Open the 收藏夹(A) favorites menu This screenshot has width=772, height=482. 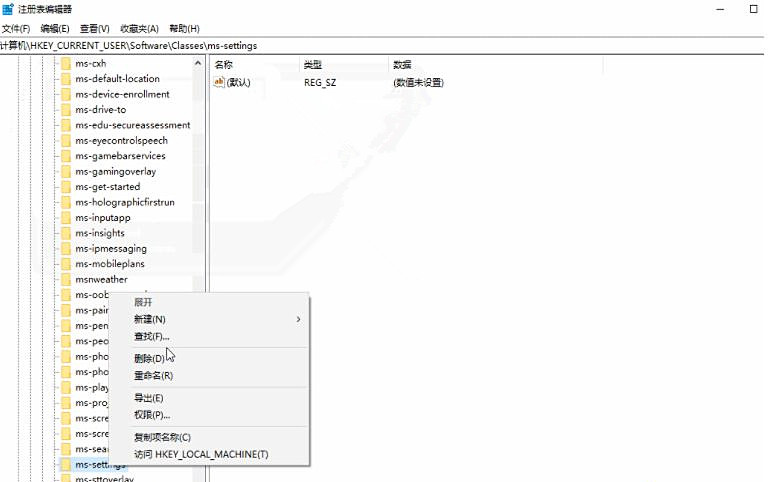point(139,29)
